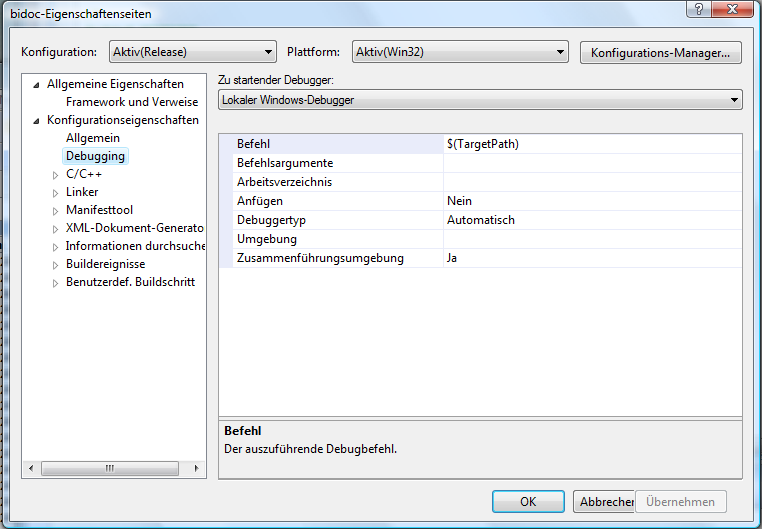Select the Benutzerdef. Buildschritt item
762x529 pixels.
pos(130,282)
